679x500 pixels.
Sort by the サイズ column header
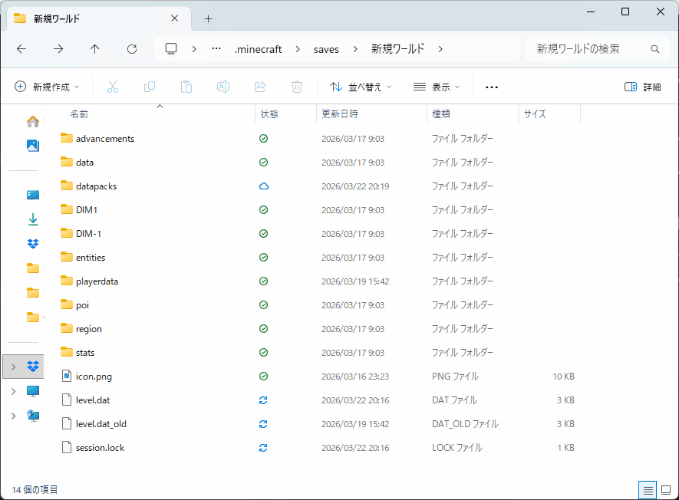(535, 114)
